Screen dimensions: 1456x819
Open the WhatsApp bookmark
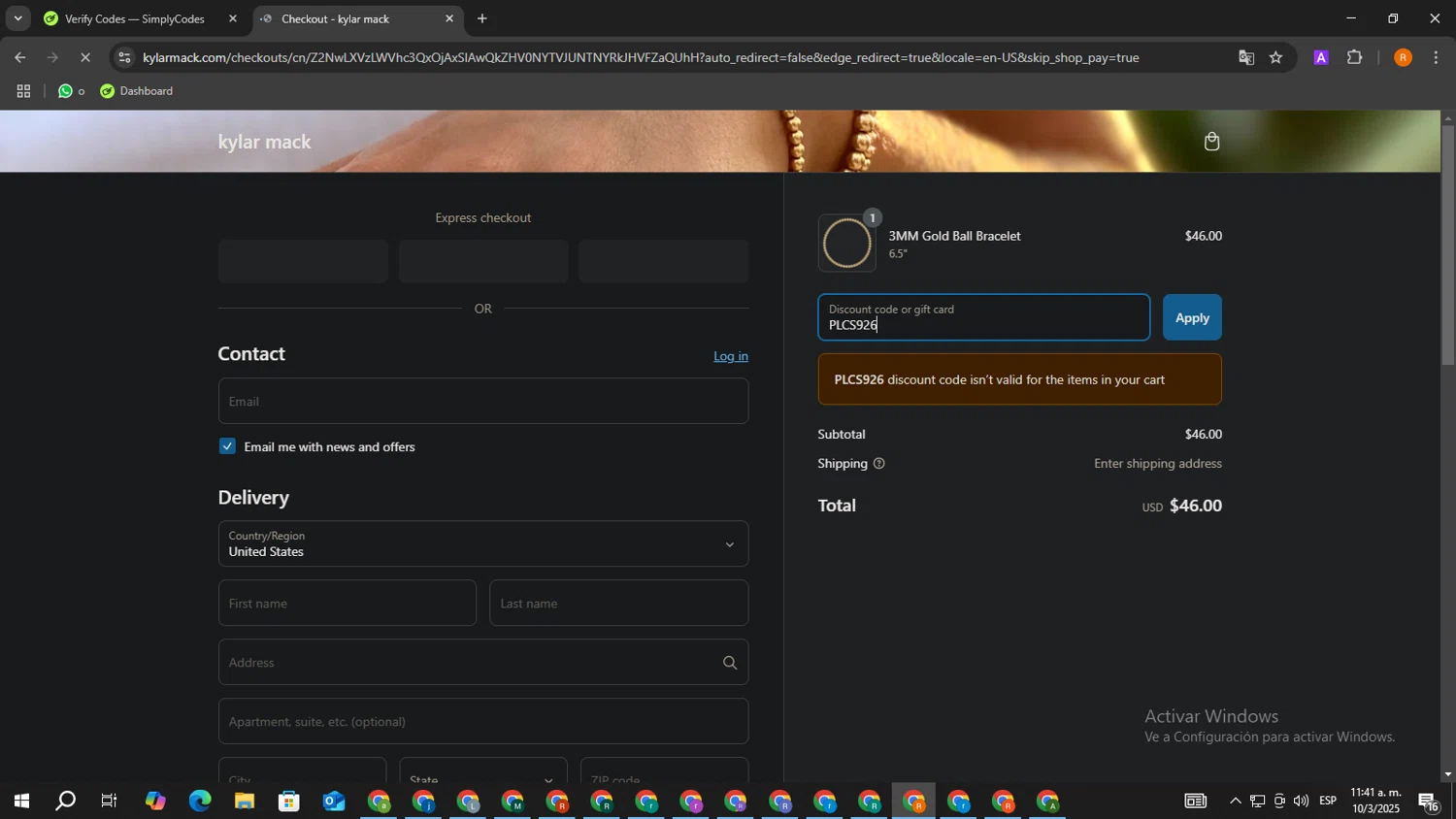coord(71,91)
